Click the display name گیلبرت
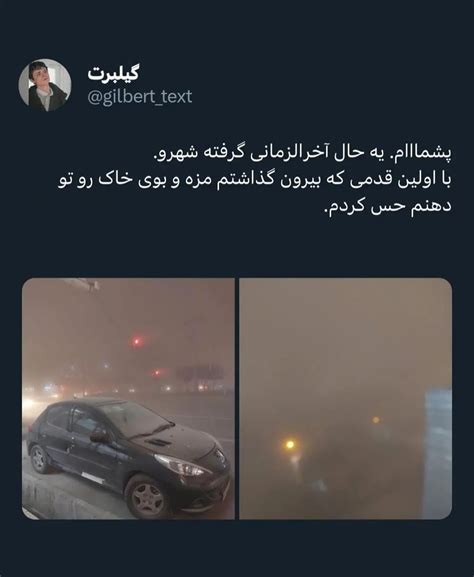 [113, 74]
